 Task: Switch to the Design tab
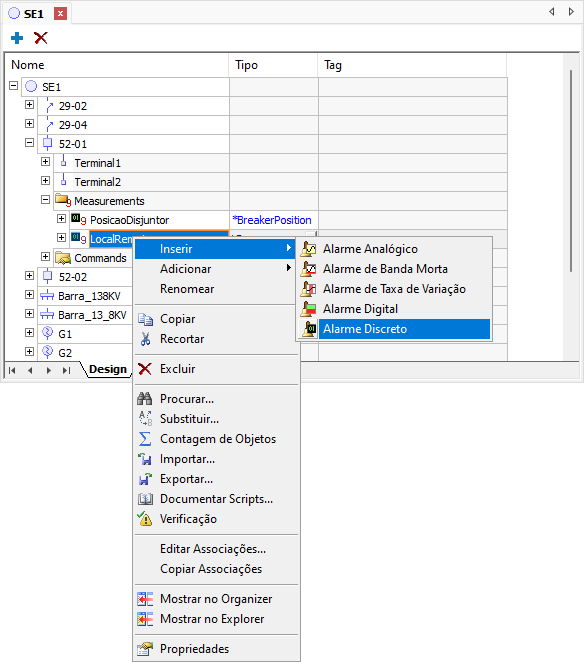[108, 369]
